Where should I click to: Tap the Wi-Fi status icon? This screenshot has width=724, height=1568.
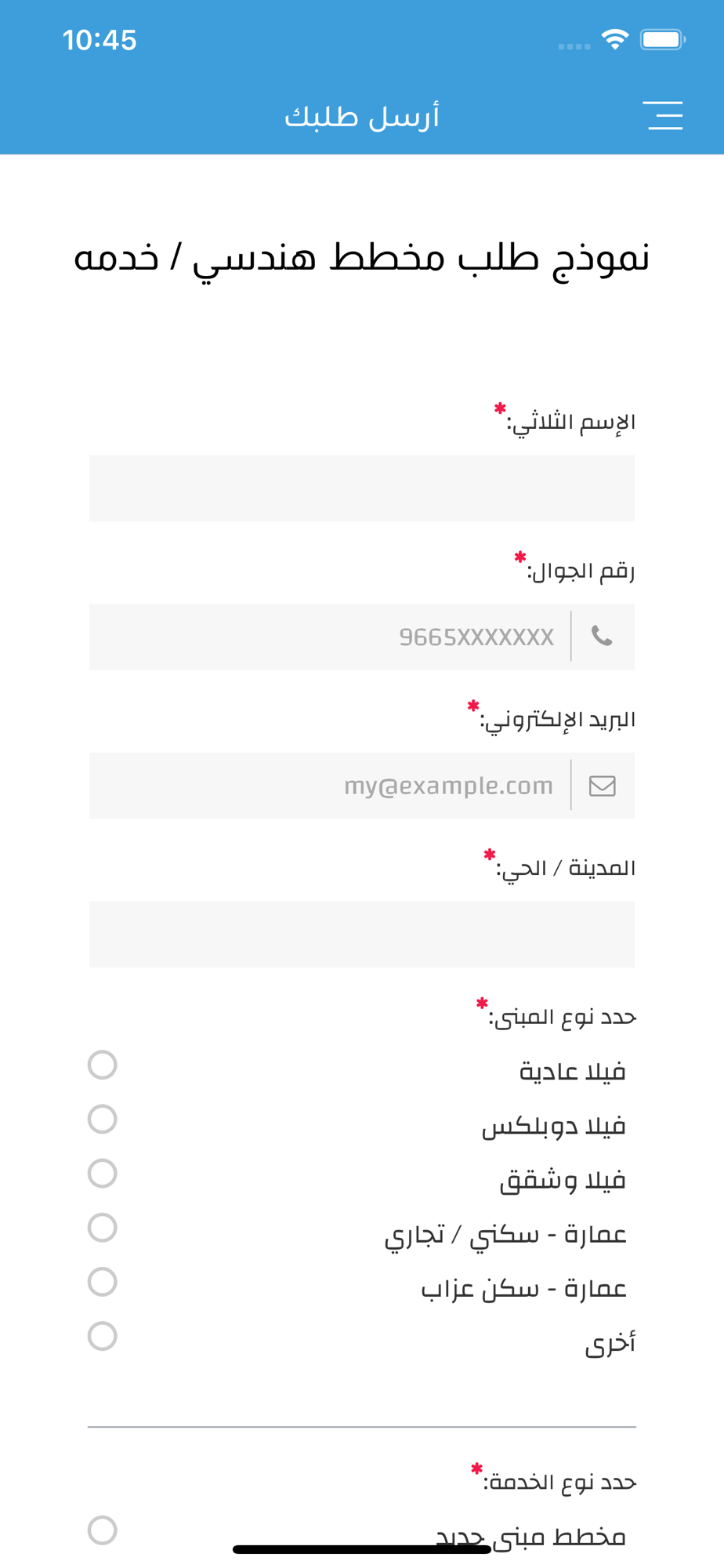click(615, 39)
